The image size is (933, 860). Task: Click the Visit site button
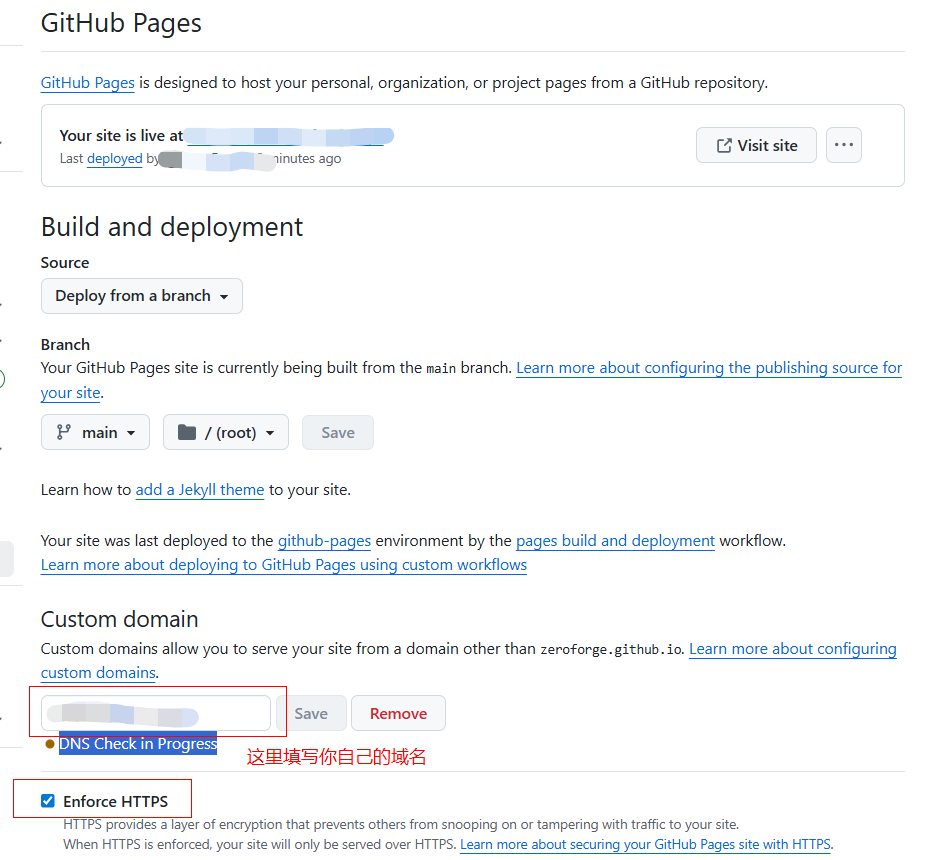tap(756, 145)
